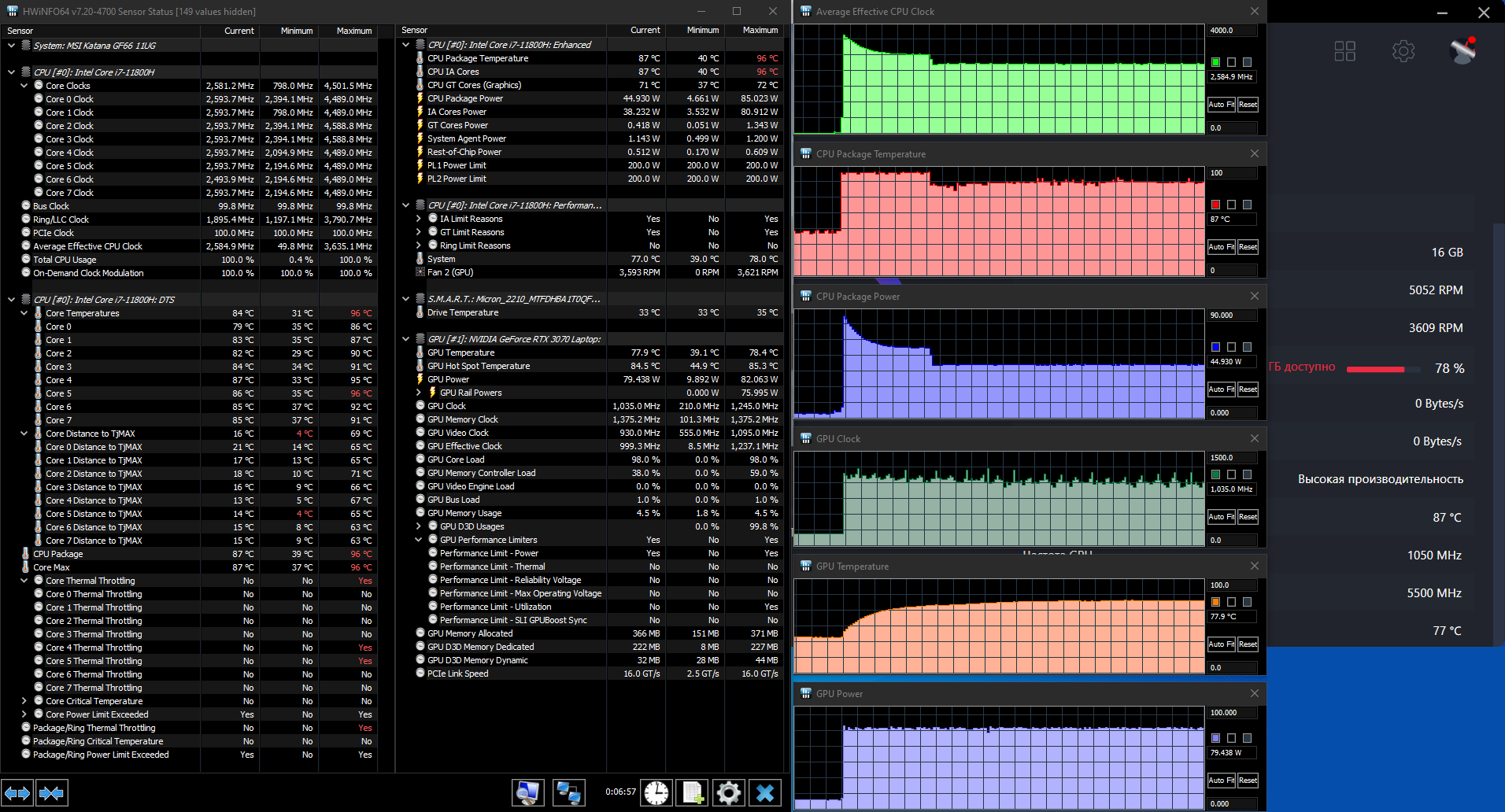Viewport: 1505px width, 812px height.
Task: Click the logging sheet icon with plus
Action: point(693,793)
